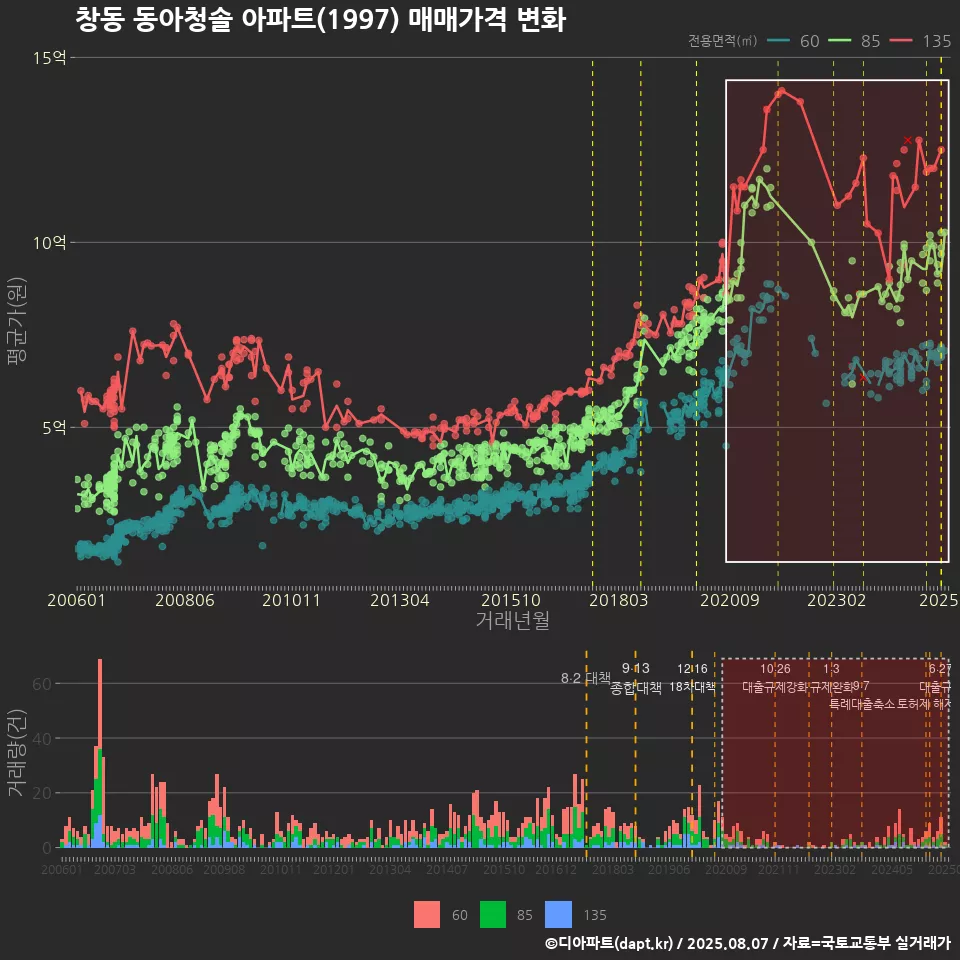Click the '자료=국토교통부 실거래가' source text
This screenshot has width=960, height=960.
click(x=866, y=943)
